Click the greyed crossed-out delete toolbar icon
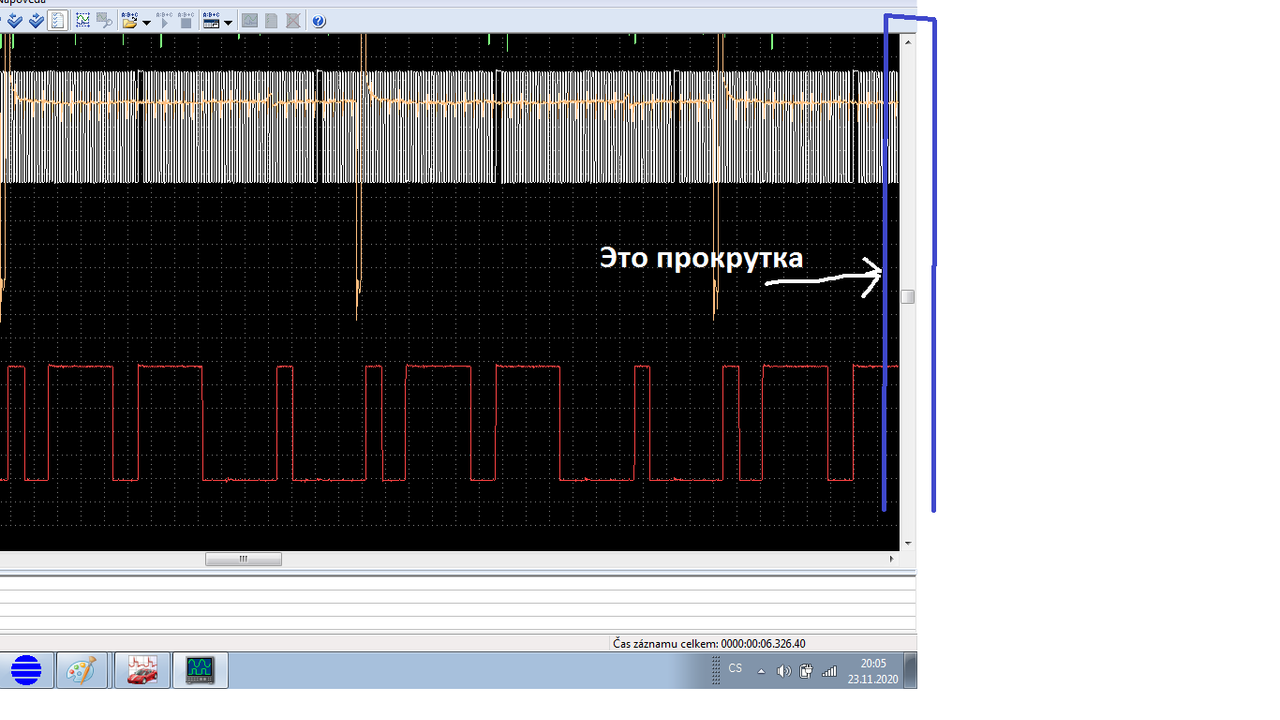The width and height of the screenshot is (1280, 720). [293, 20]
